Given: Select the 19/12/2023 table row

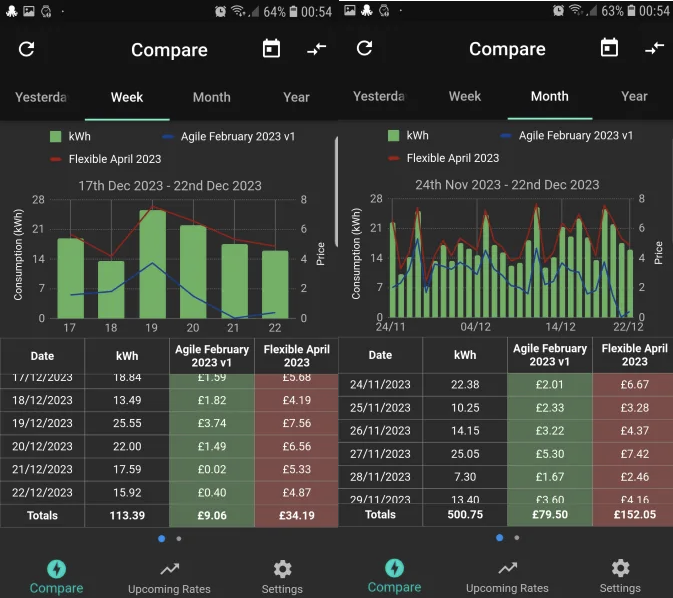Looking at the screenshot, I should 169,423.
